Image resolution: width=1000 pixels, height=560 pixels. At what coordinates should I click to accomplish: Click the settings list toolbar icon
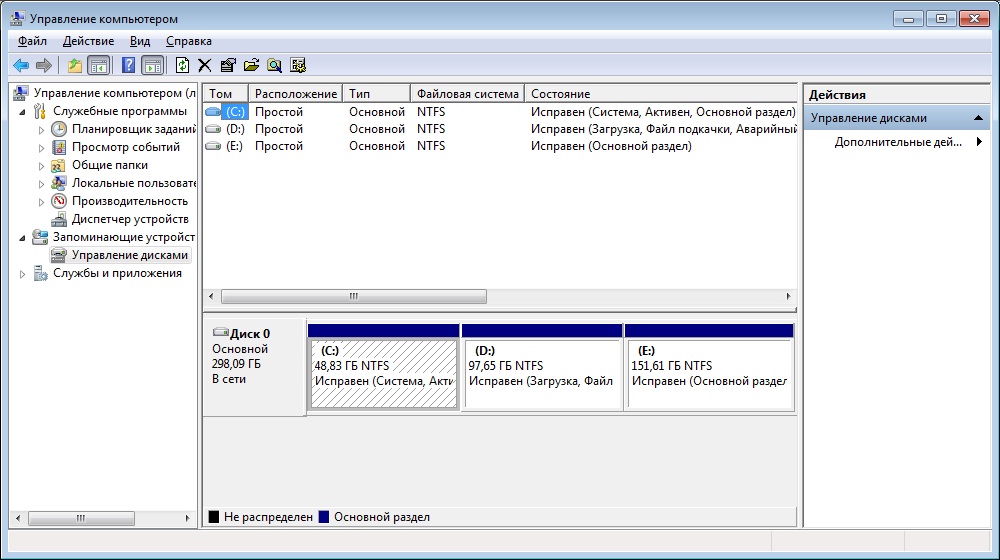298,65
